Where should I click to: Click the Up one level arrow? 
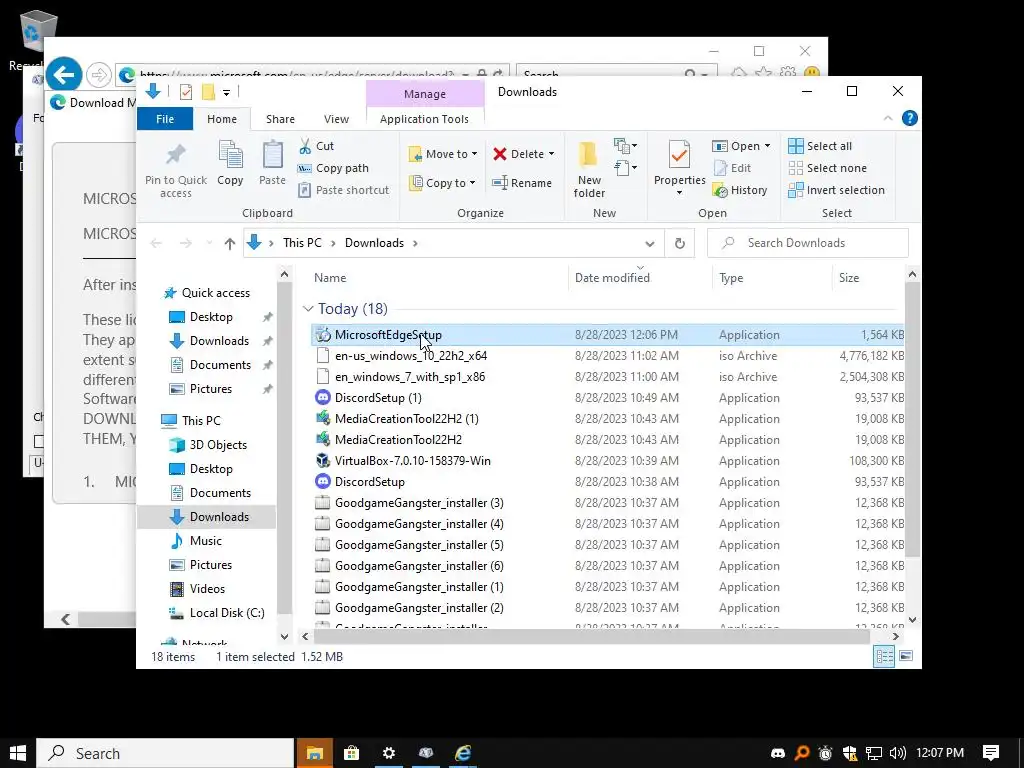coord(229,243)
